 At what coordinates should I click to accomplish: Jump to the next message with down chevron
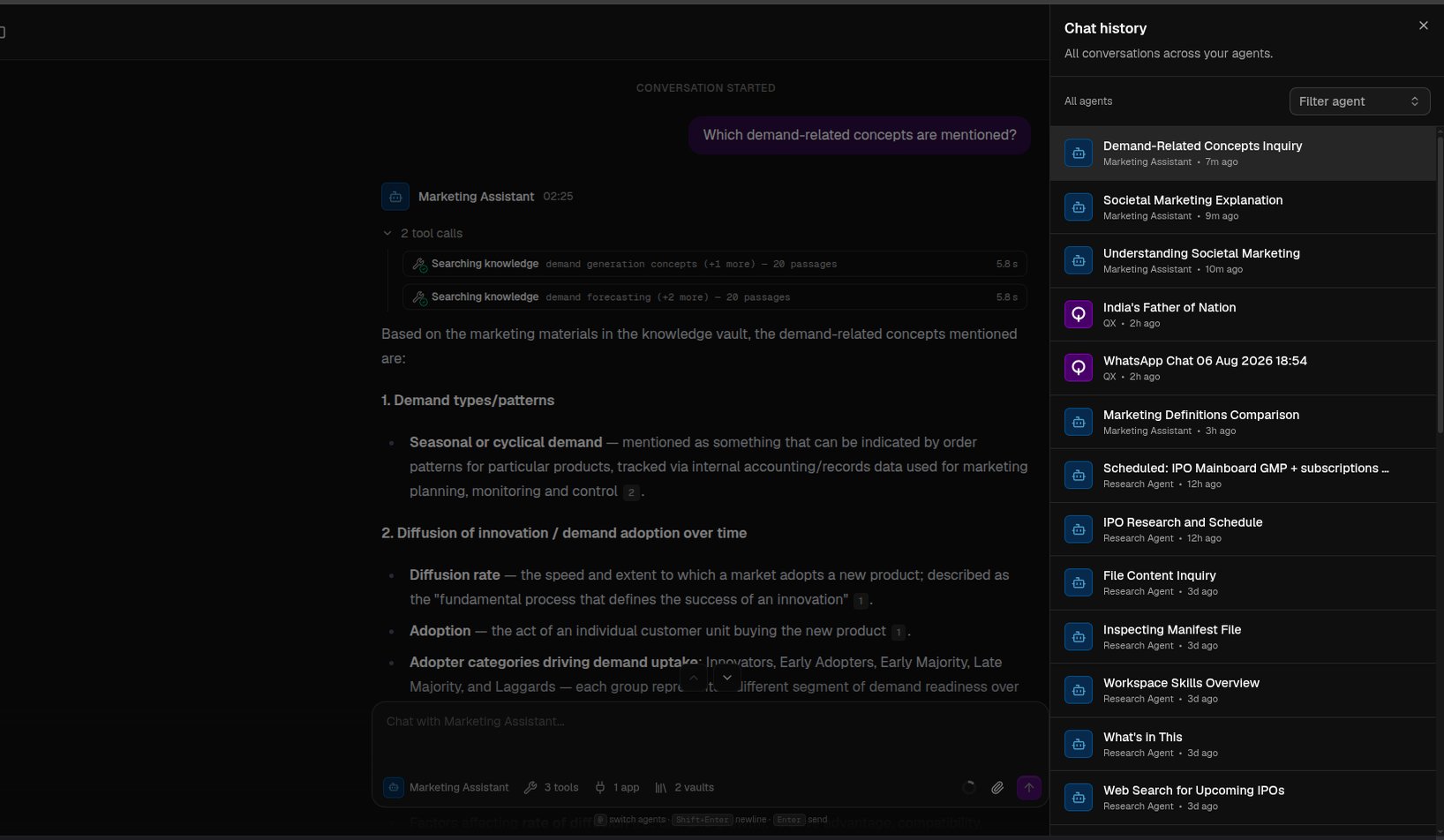[x=726, y=678]
